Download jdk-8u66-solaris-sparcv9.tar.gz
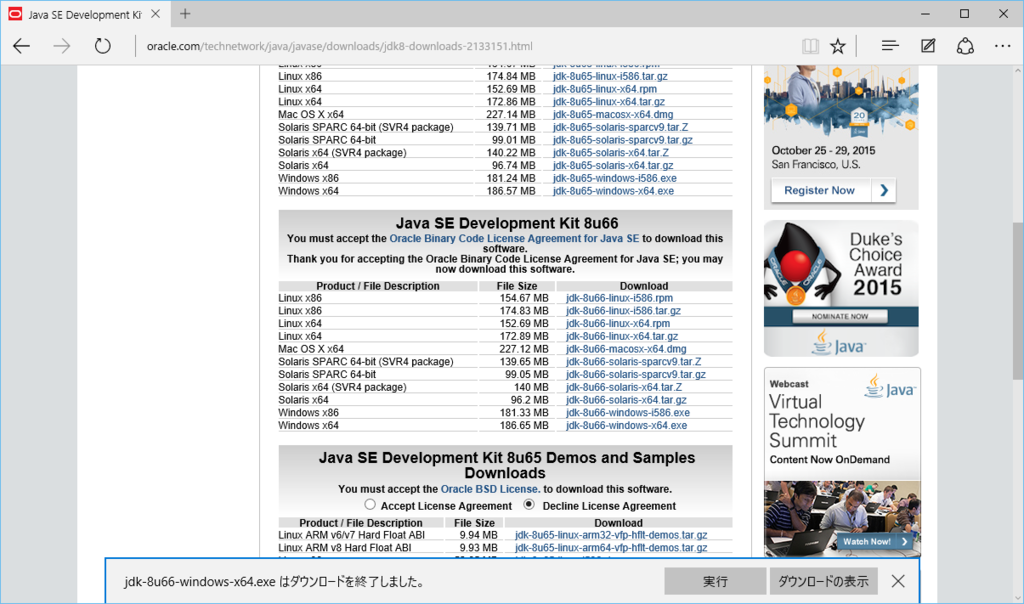 pos(635,375)
